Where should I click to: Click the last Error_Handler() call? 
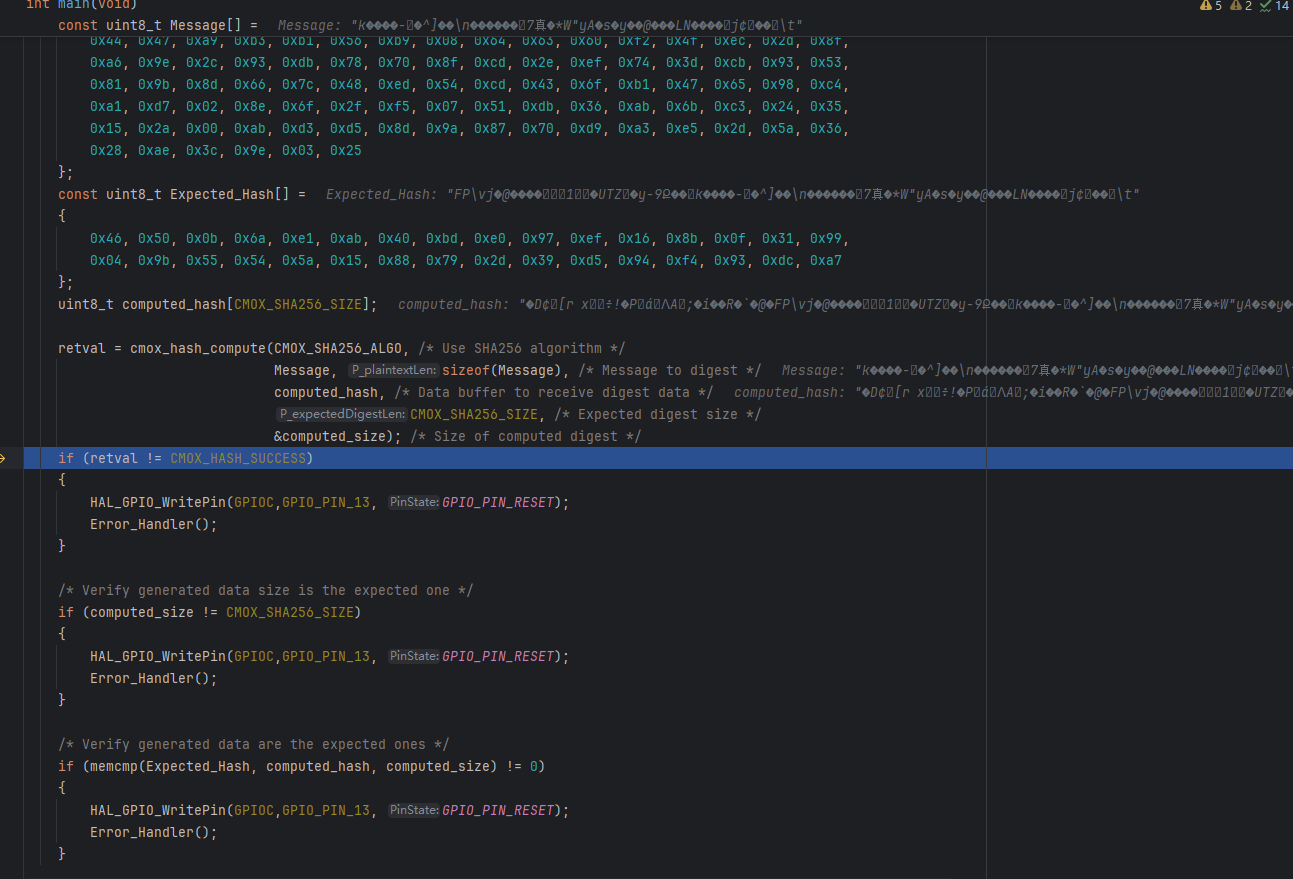(152, 832)
